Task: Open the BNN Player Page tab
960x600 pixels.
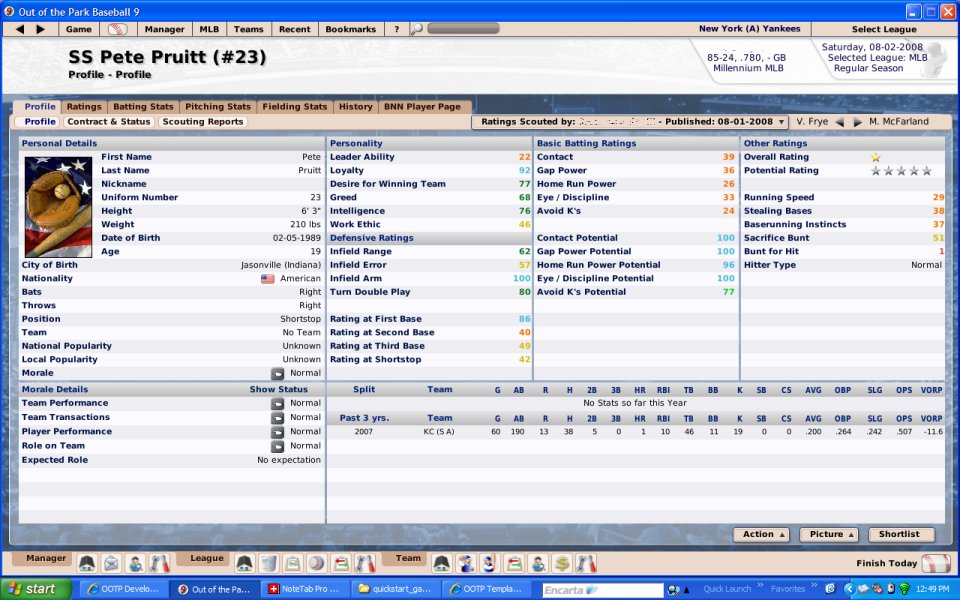Action: coord(422,107)
